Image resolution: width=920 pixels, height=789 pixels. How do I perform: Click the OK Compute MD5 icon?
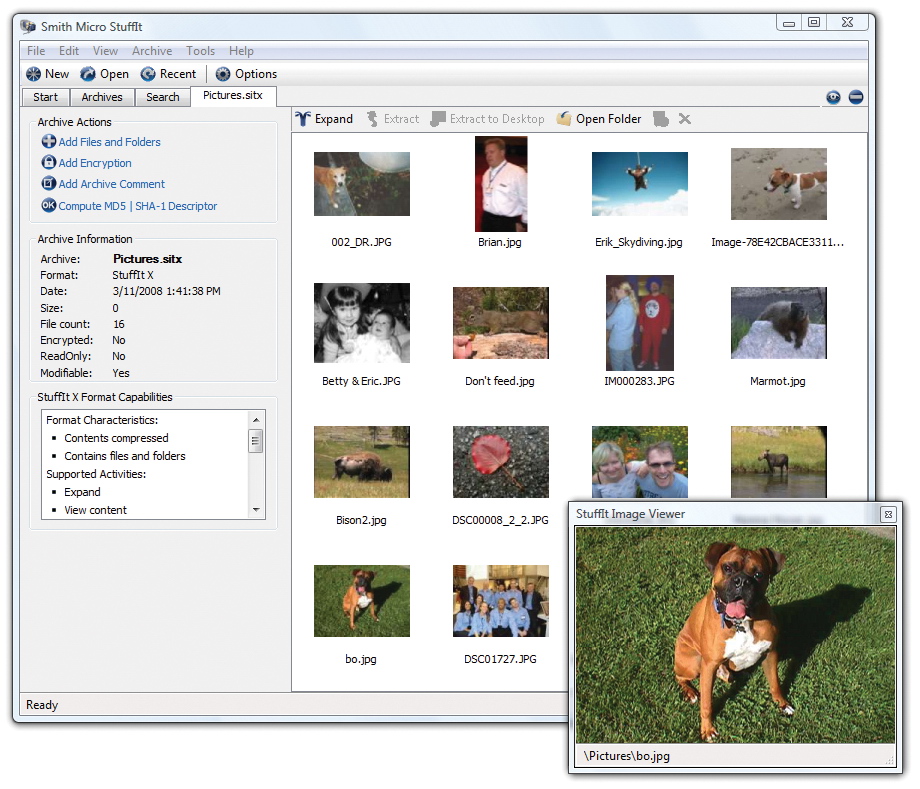point(49,205)
